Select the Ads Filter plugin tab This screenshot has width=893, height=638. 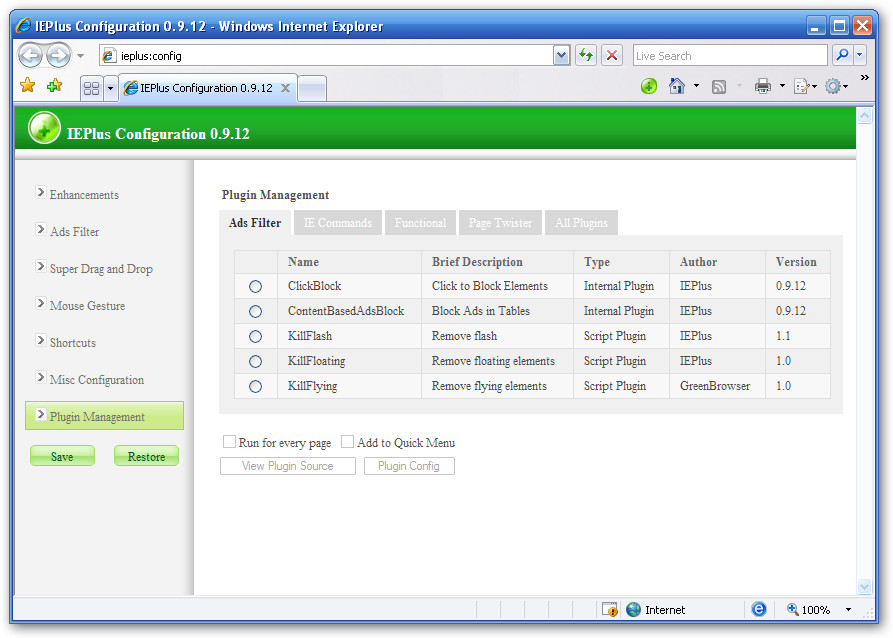click(255, 223)
